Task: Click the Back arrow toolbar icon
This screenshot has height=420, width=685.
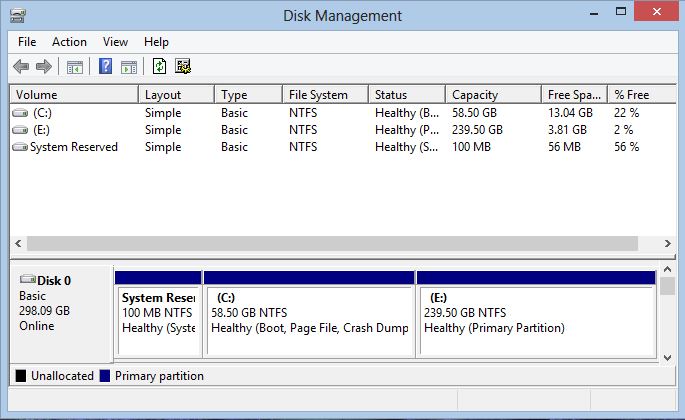Action: pos(21,67)
